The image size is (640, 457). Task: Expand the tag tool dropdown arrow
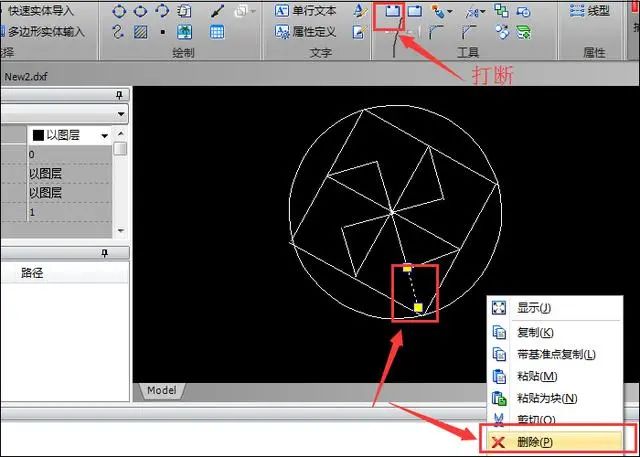450,12
